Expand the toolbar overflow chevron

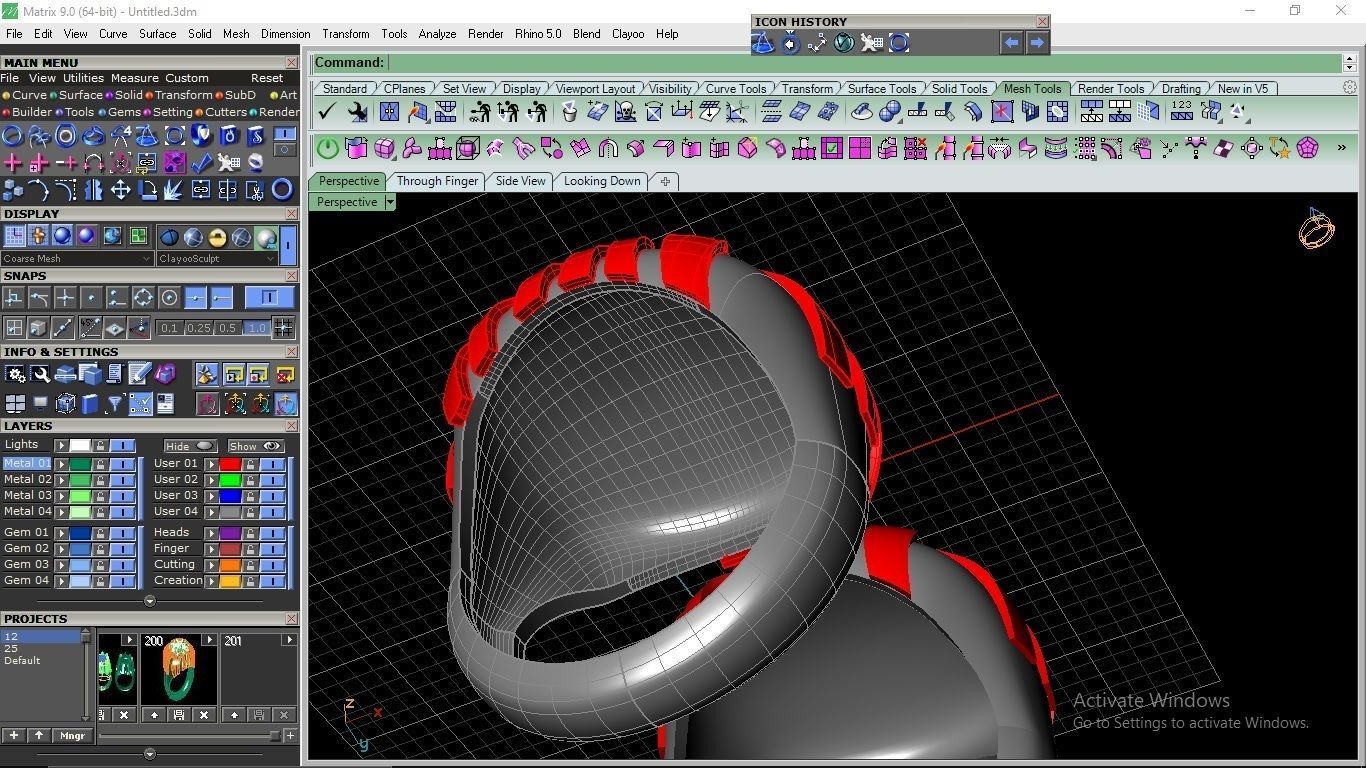(x=1341, y=148)
